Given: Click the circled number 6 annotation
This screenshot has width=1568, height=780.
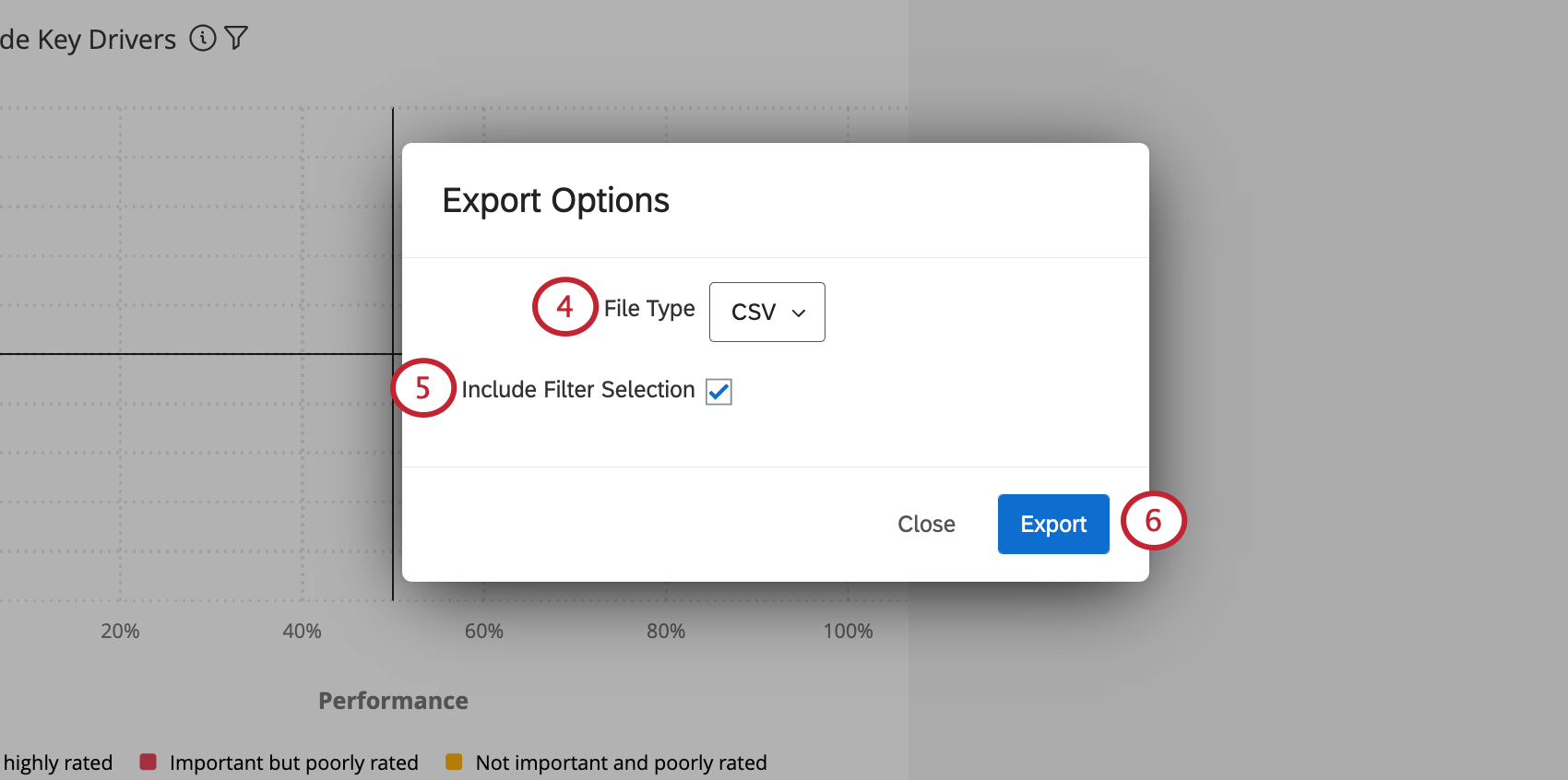Looking at the screenshot, I should click(1154, 522).
